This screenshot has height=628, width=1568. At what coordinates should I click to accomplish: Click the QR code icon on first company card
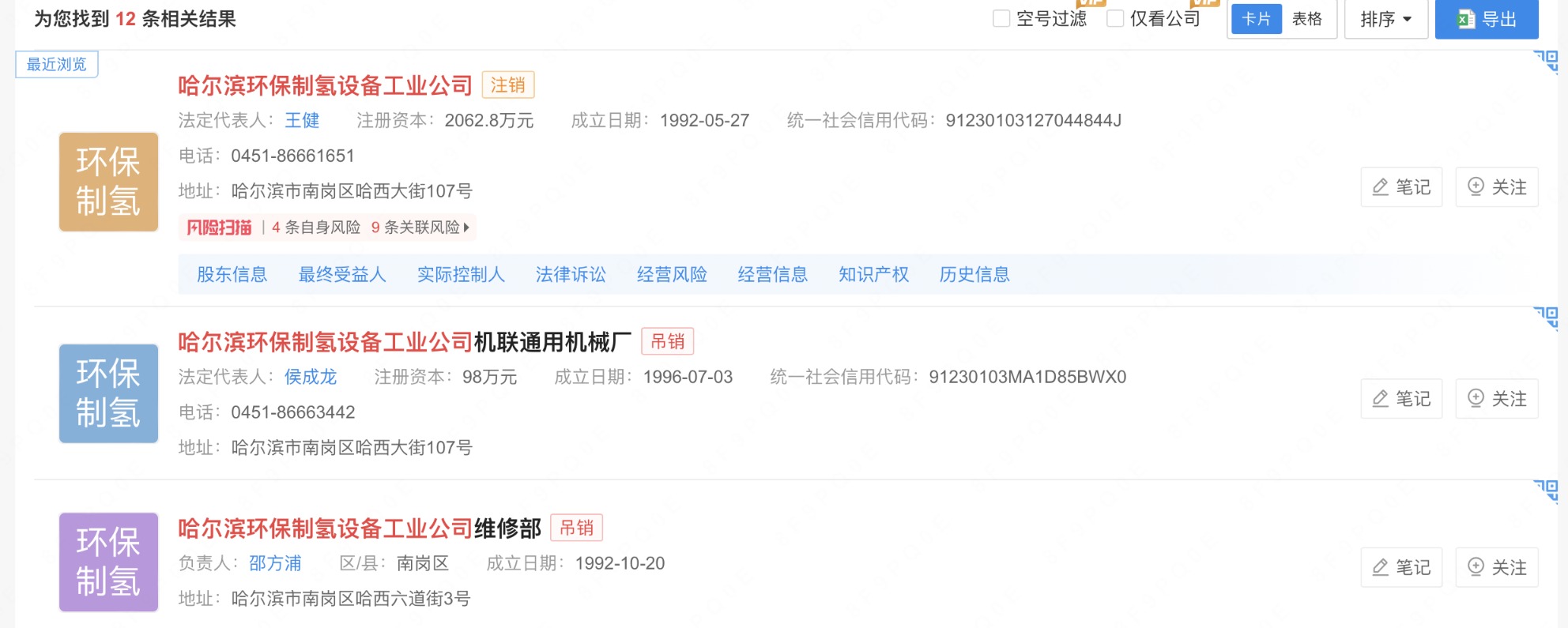(1547, 62)
